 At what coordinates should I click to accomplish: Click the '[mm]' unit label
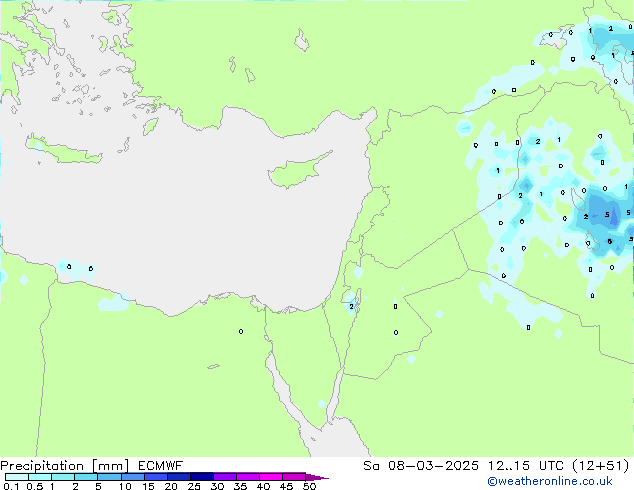point(110,466)
